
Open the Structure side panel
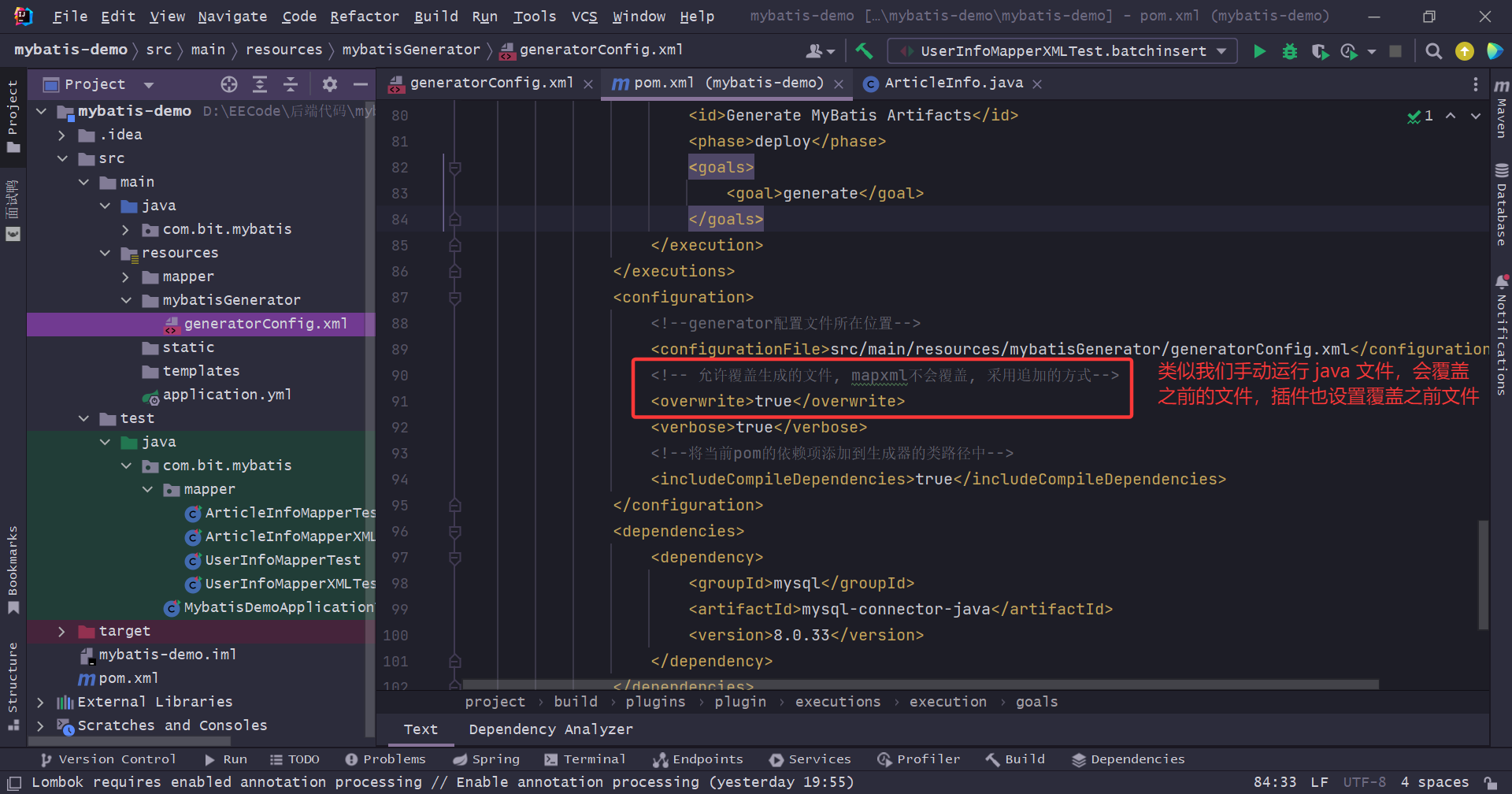[x=13, y=685]
